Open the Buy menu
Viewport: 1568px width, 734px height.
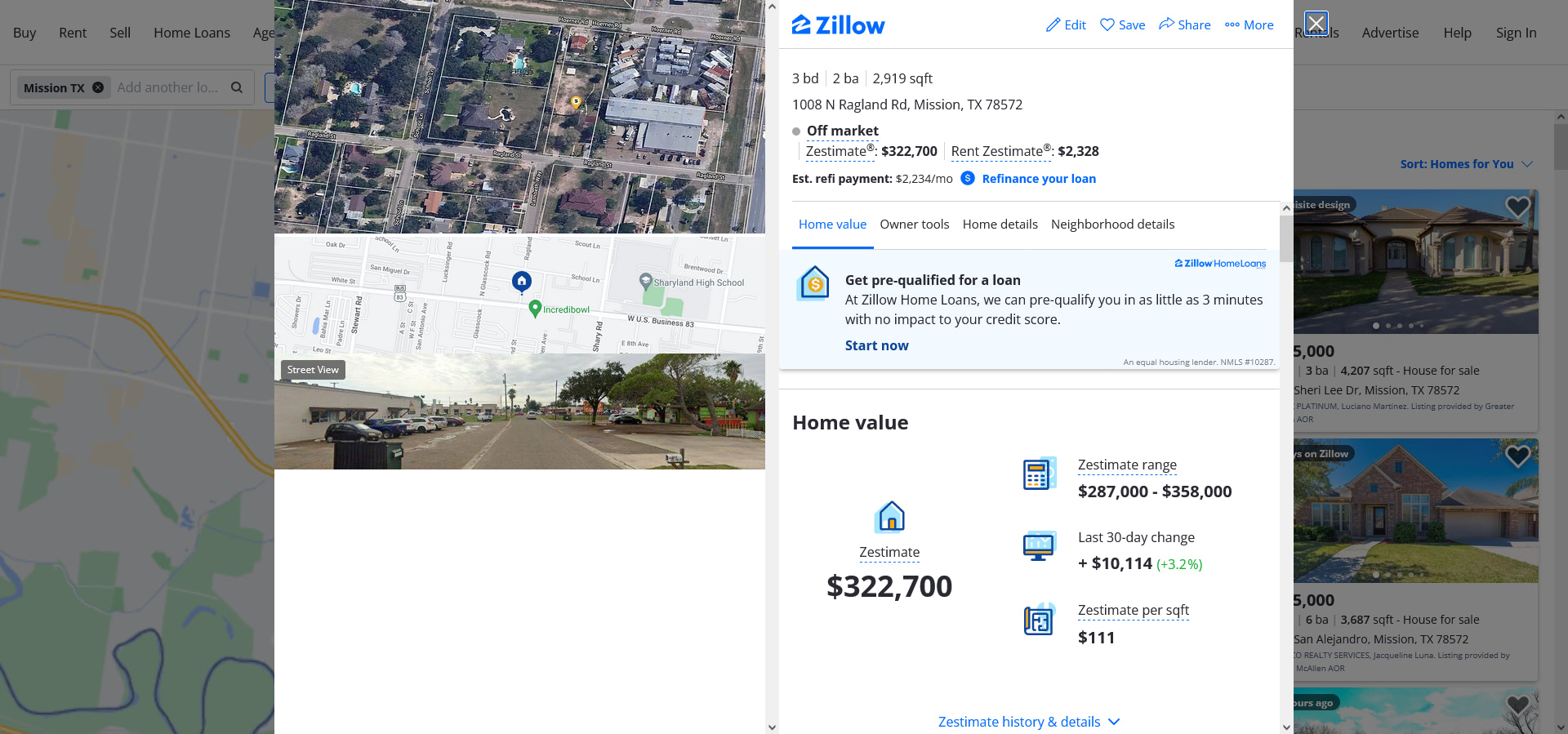coord(24,33)
